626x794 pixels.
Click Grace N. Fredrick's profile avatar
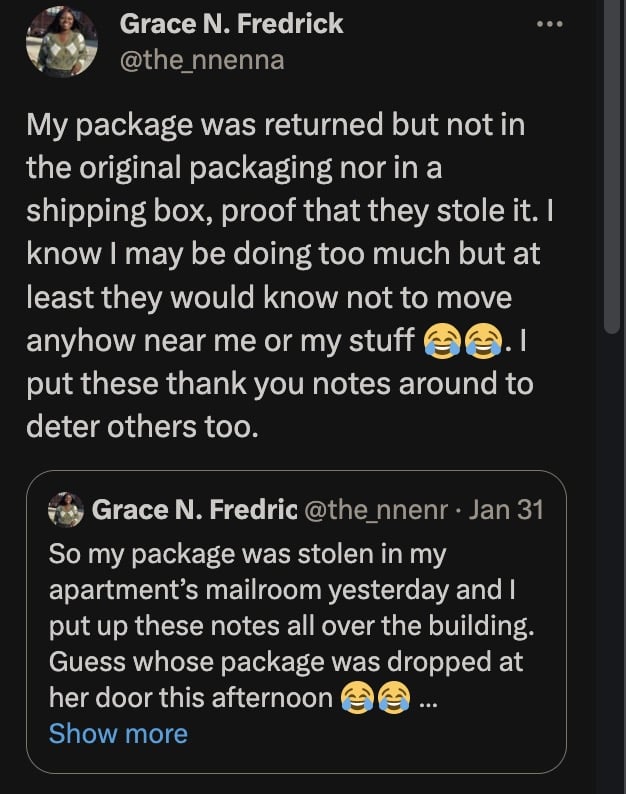click(62, 42)
